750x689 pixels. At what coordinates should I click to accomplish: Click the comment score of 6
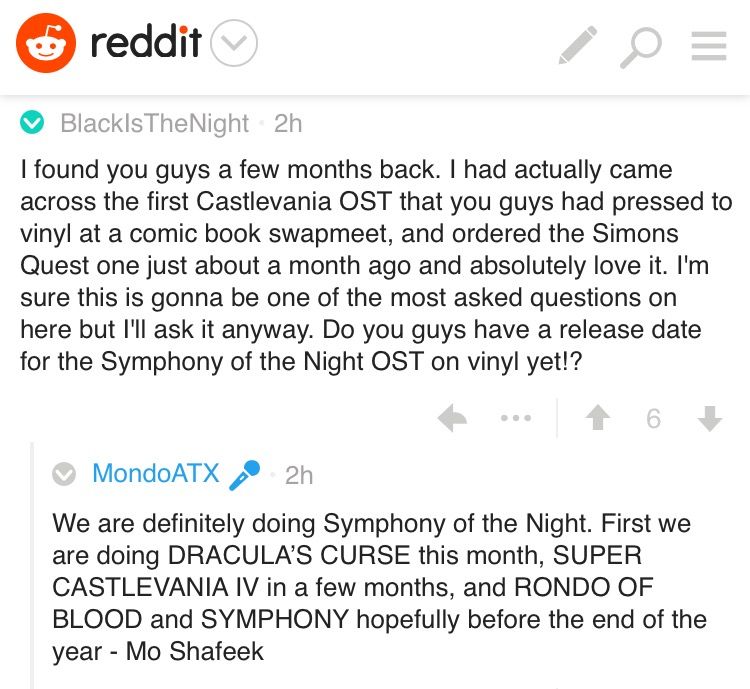pos(653,420)
